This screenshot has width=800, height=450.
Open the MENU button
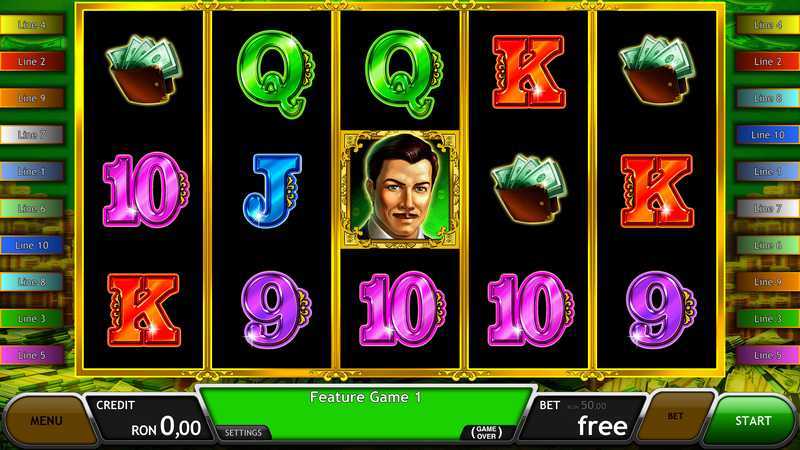point(46,421)
